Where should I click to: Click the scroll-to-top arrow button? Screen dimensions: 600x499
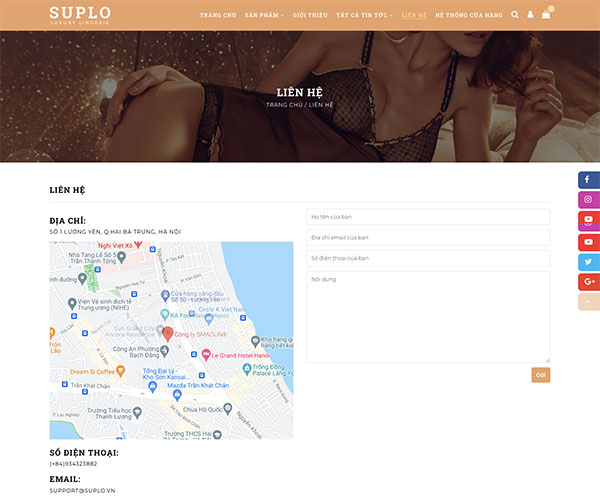(x=589, y=302)
